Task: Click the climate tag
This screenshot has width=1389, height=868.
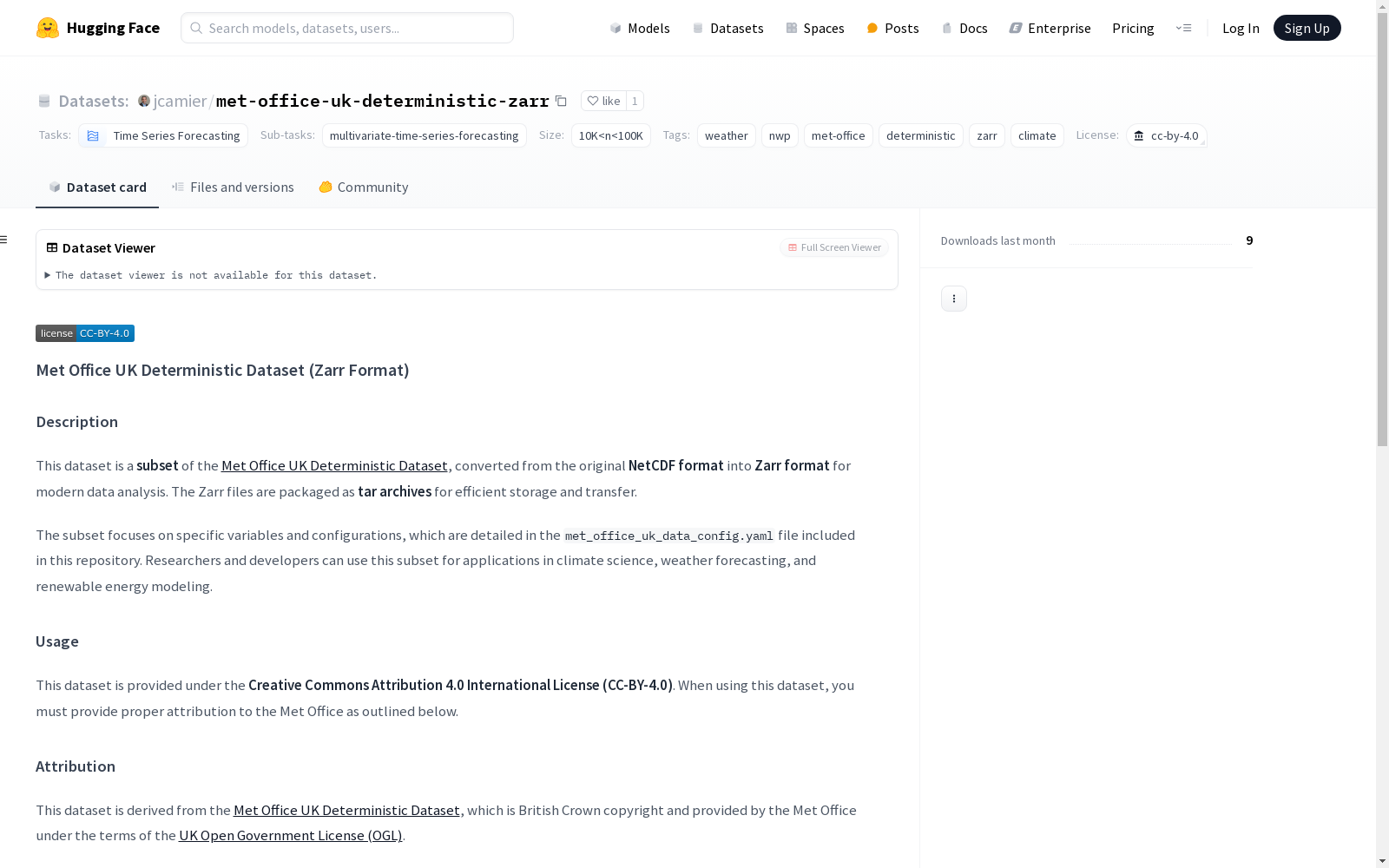Action: 1037,135
